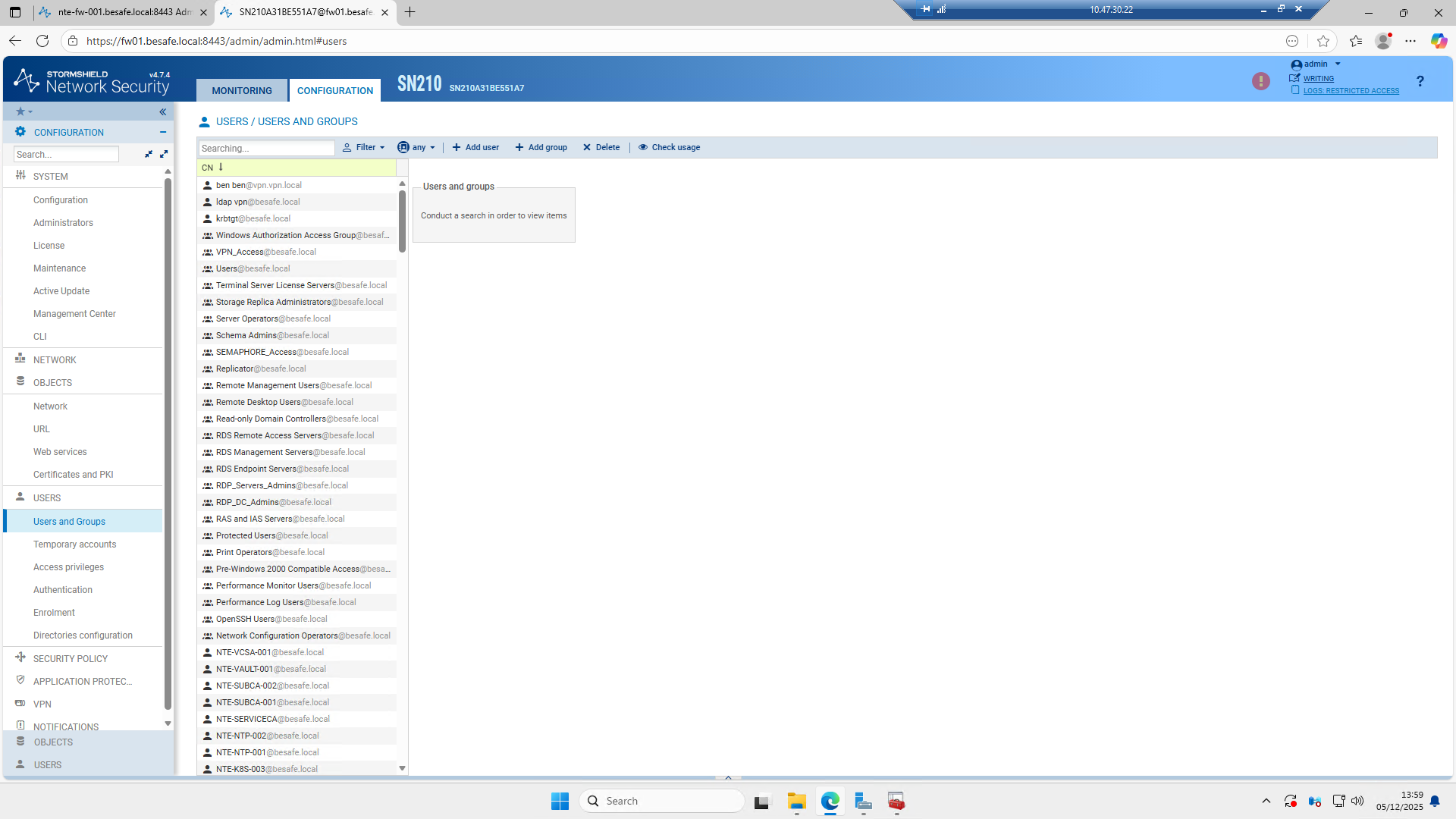Open a new browser tab
Screen dimensions: 1456x819
[x=409, y=12]
